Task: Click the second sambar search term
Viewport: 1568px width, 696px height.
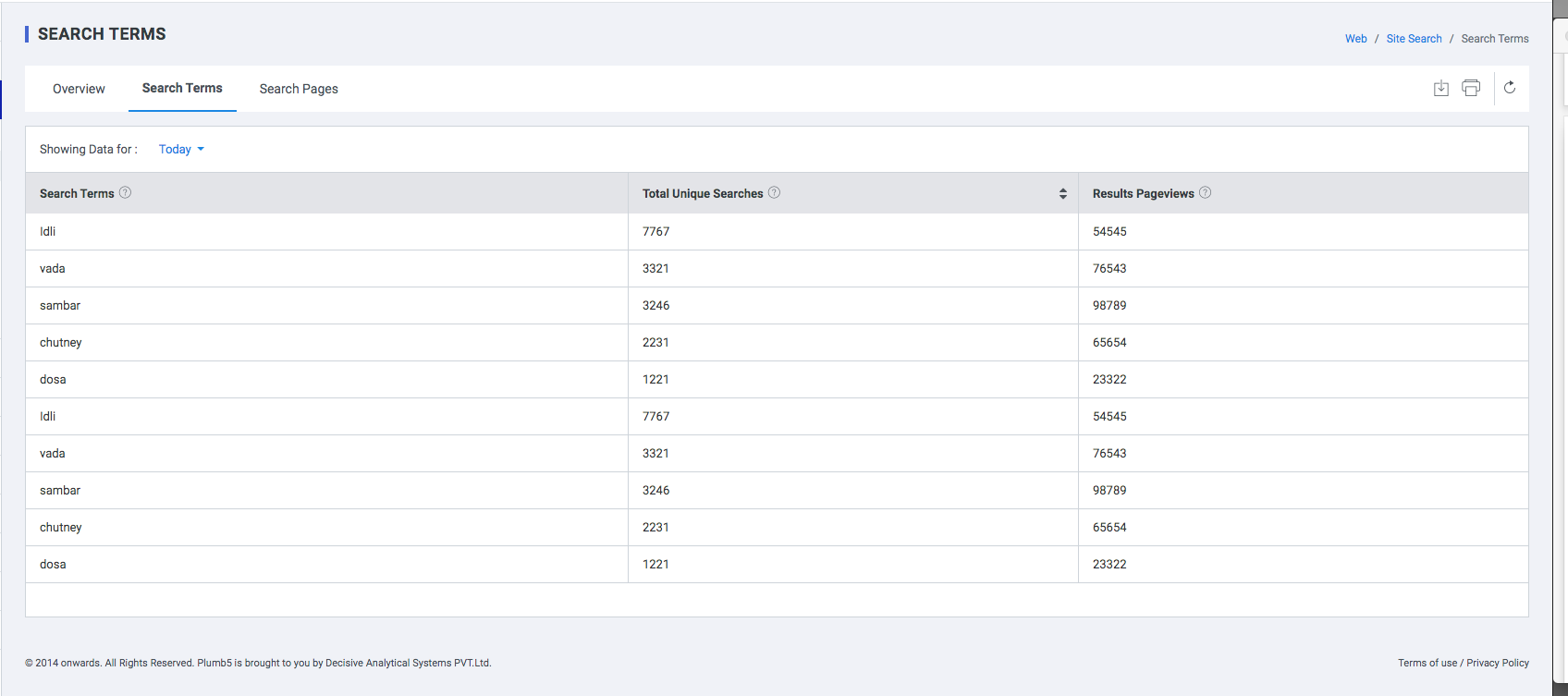Action: 60,490
